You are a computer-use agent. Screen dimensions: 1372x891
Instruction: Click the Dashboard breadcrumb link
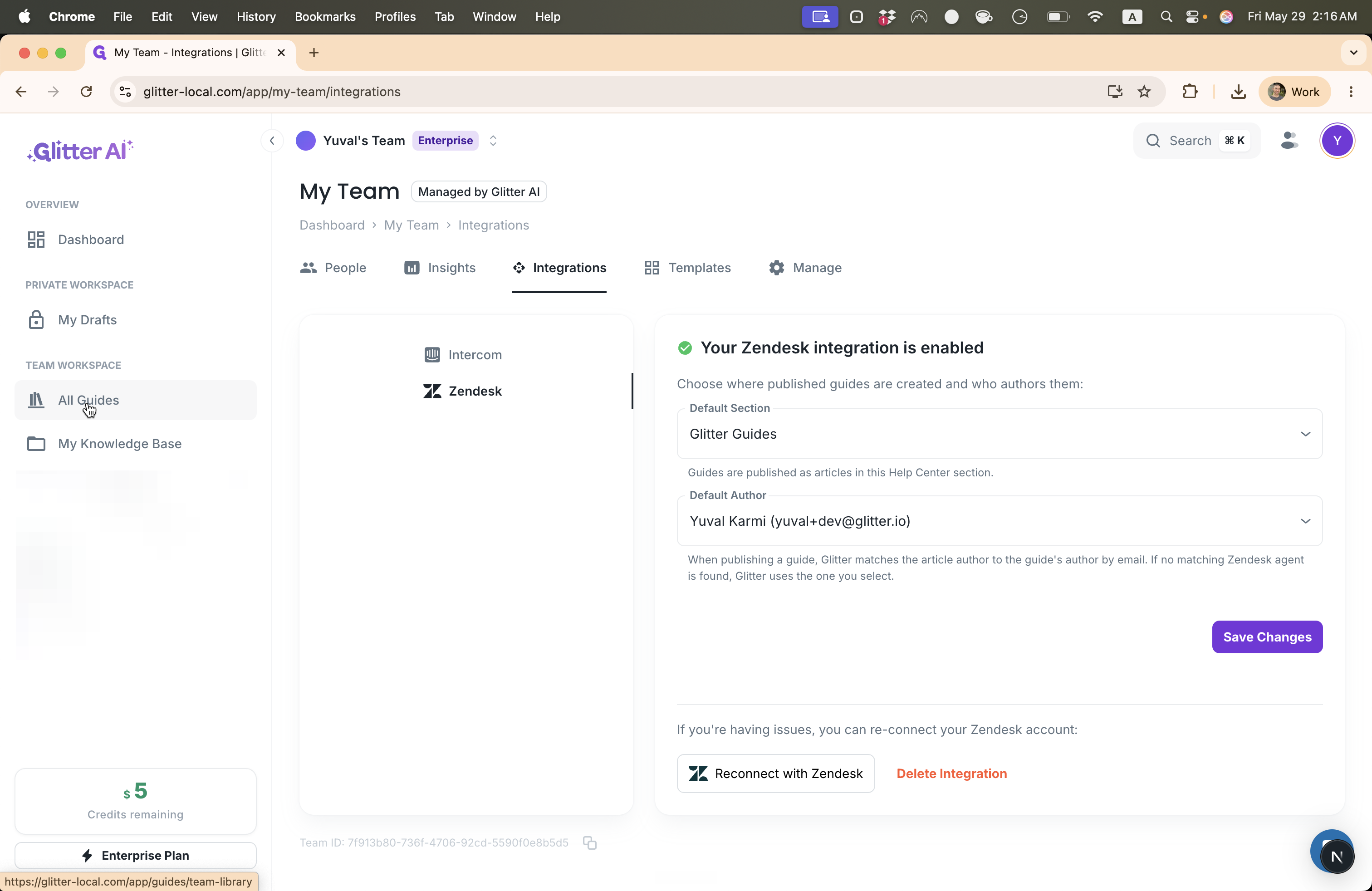click(332, 225)
